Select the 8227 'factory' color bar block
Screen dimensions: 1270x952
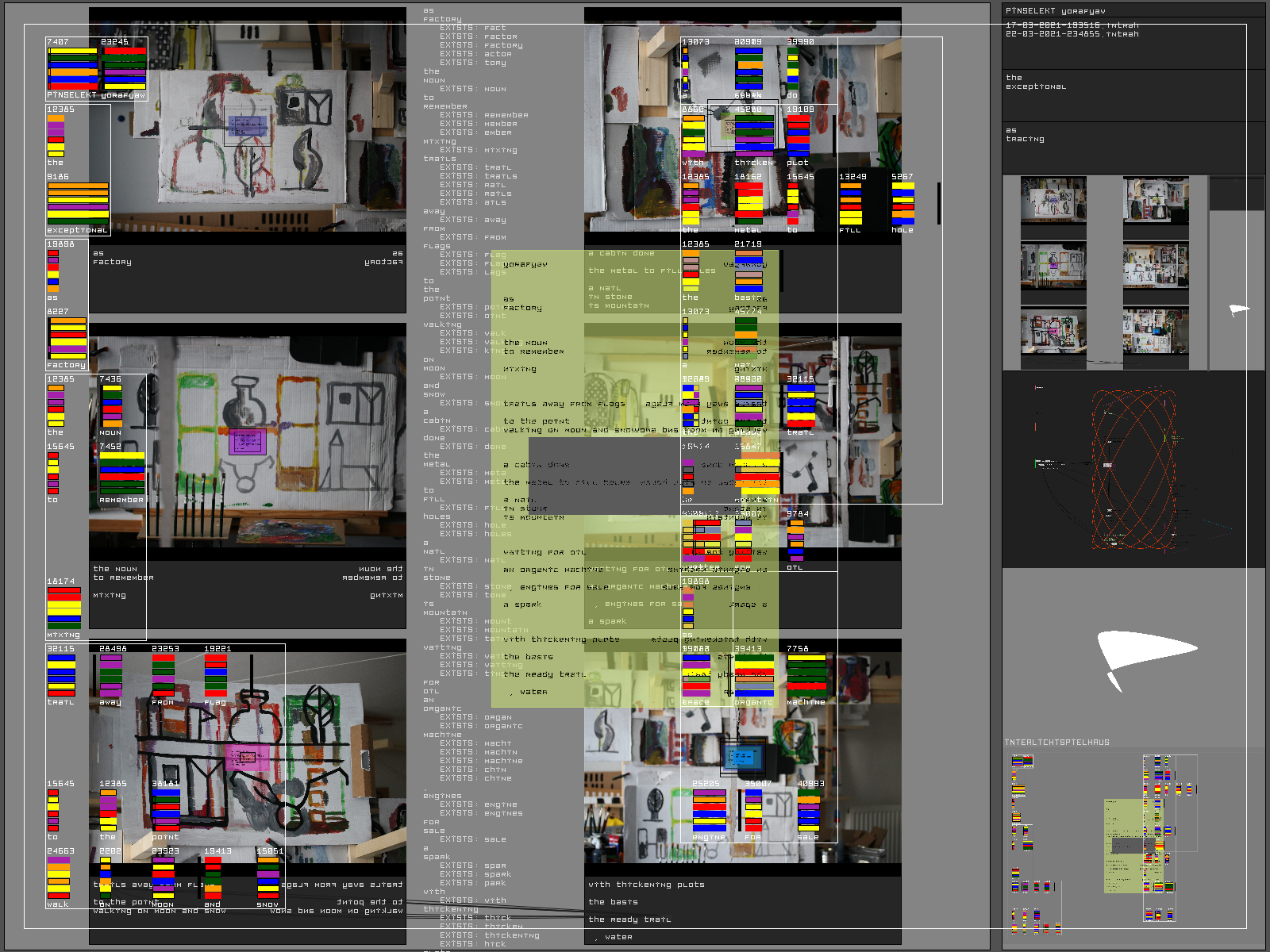pyautogui.click(x=68, y=338)
